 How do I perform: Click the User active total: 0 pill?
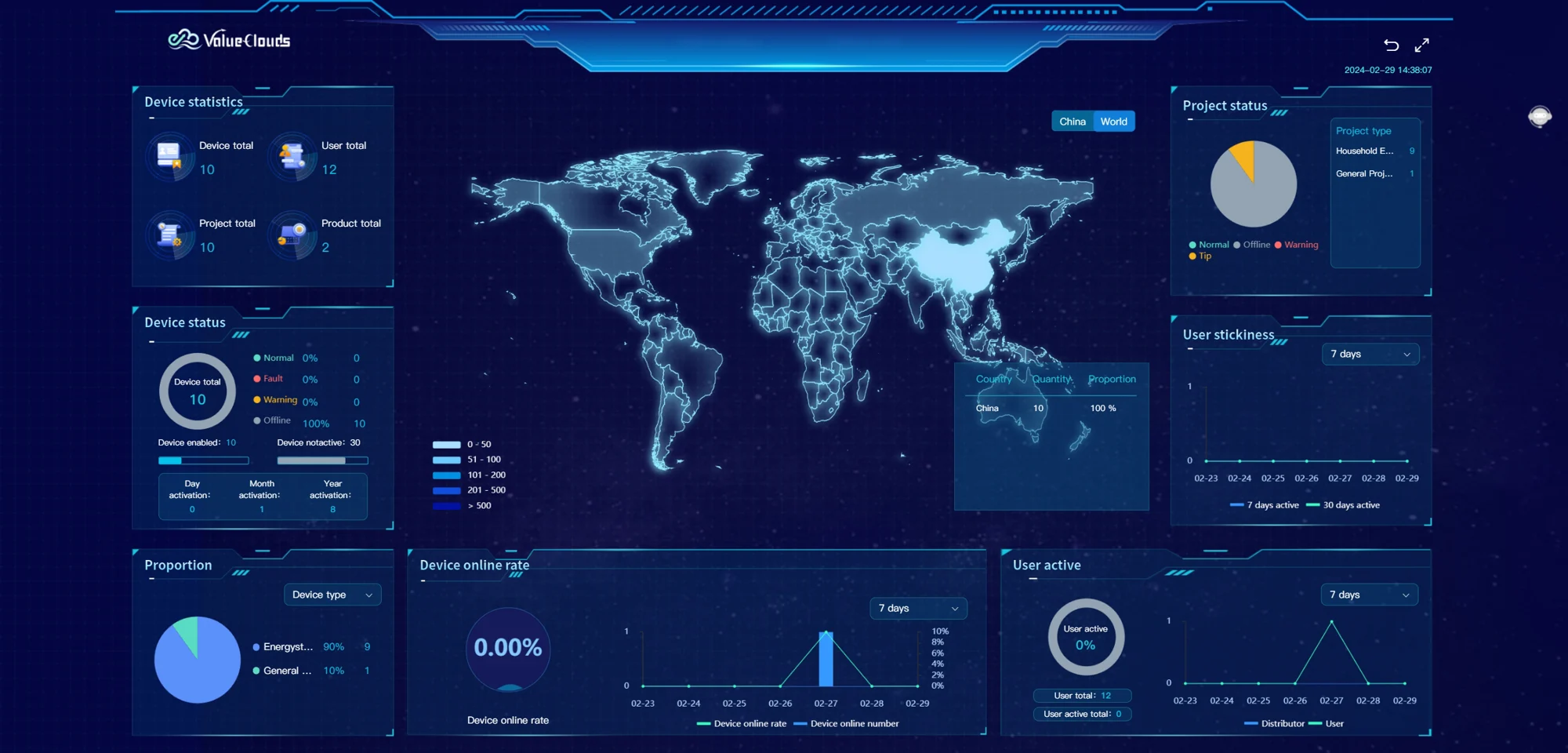tap(1082, 714)
